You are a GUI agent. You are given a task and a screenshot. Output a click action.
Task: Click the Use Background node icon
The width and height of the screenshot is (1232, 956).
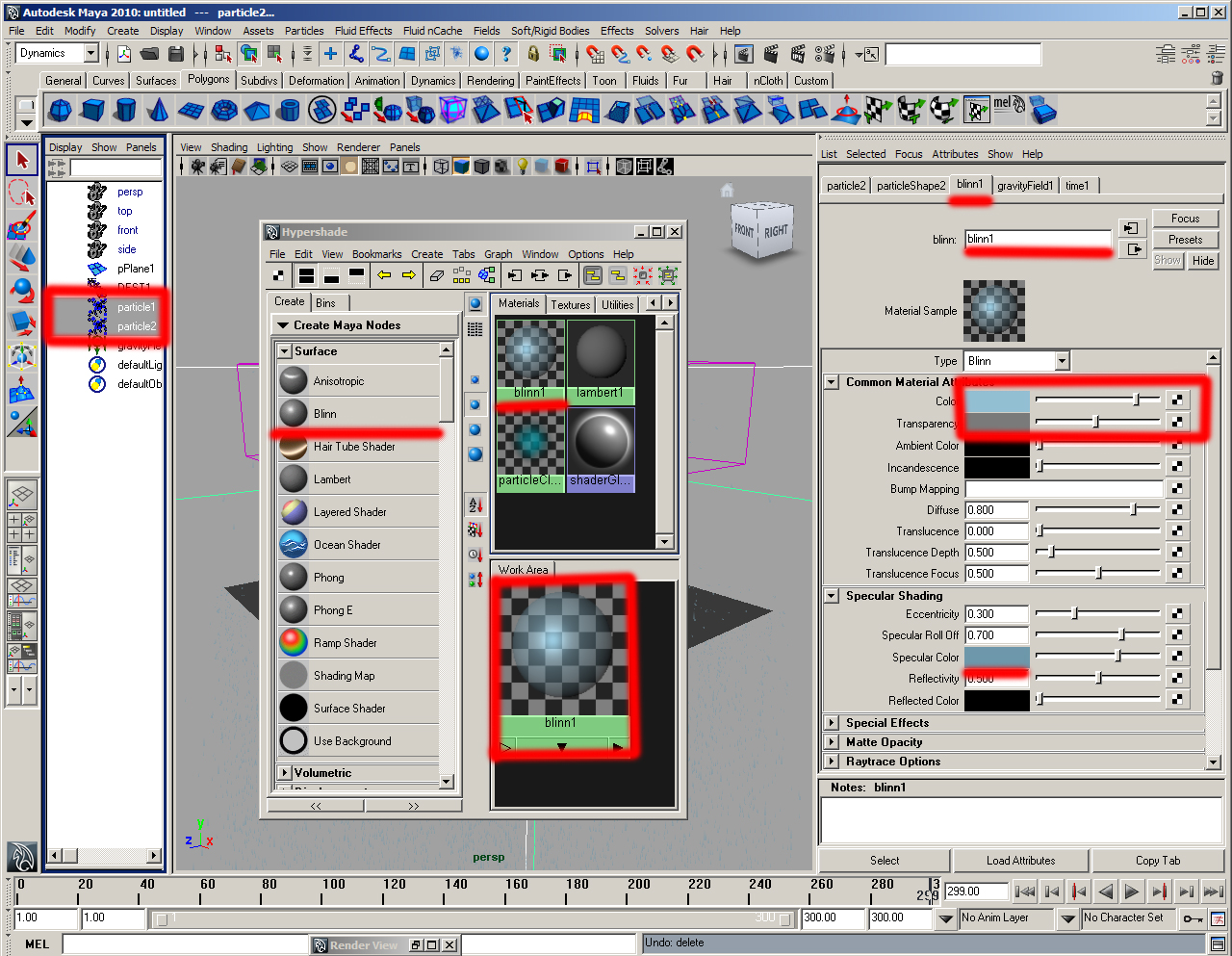[x=294, y=740]
